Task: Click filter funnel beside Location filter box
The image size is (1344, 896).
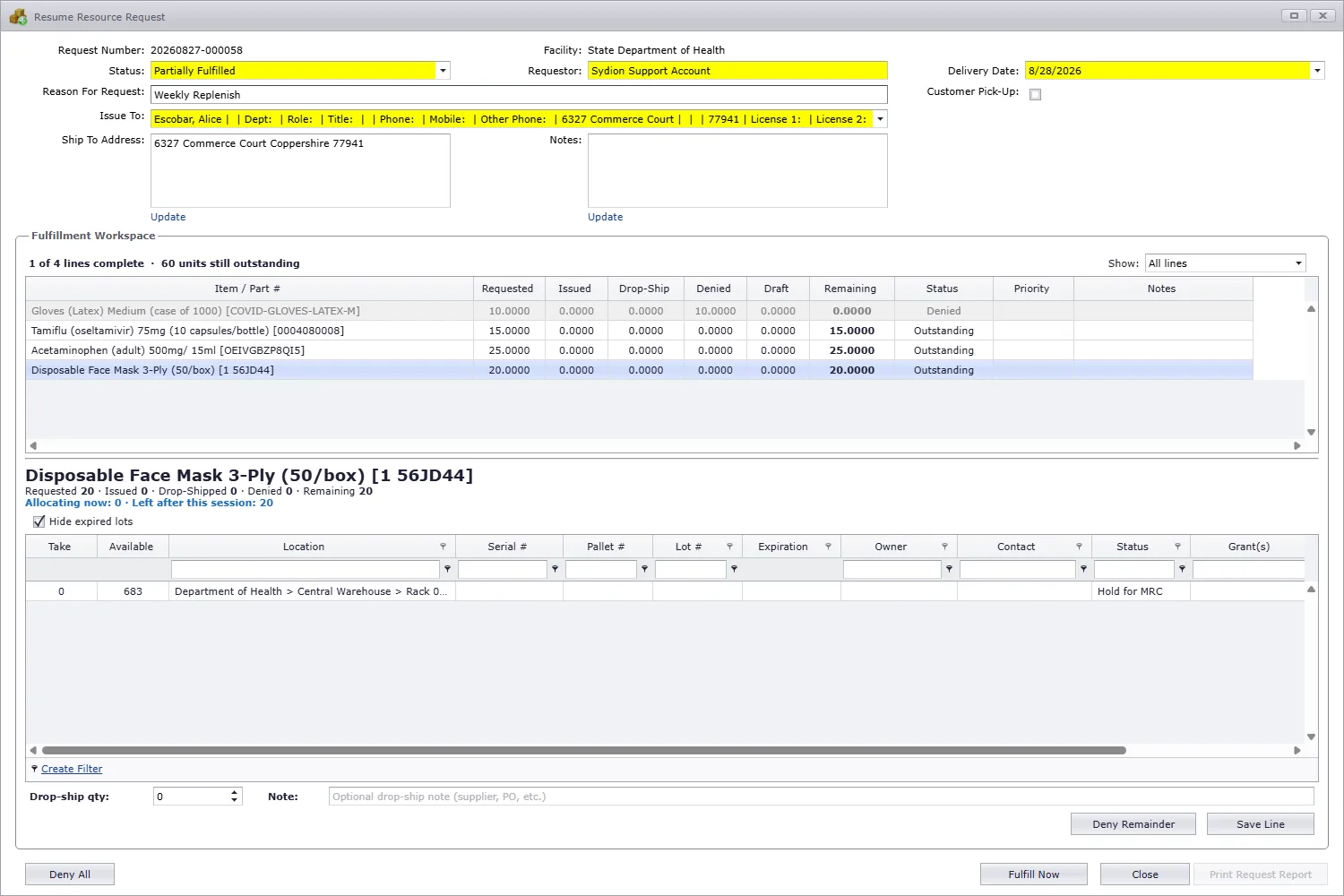Action: pyautogui.click(x=447, y=569)
